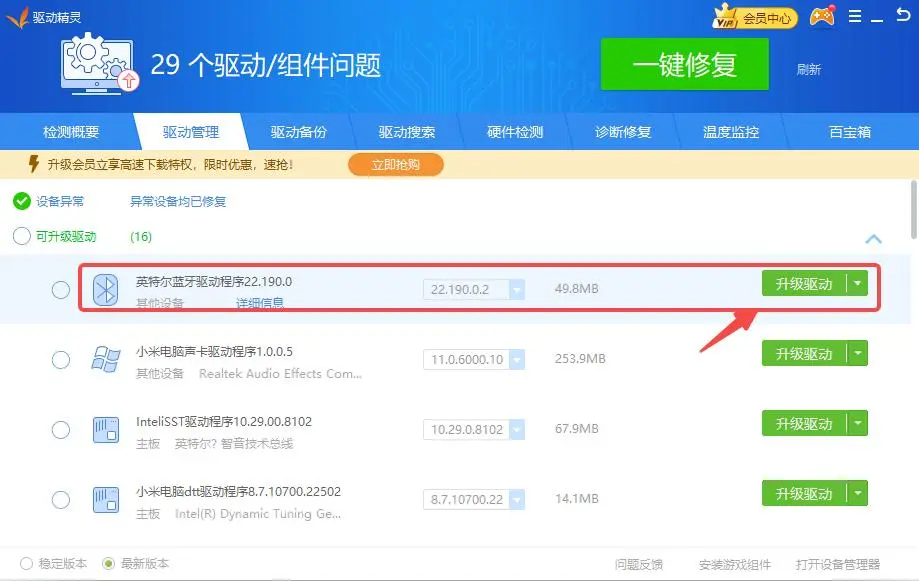919x581 pixels.
Task: Click the Xiaomi sound card driver Windows icon
Action: 105,360
